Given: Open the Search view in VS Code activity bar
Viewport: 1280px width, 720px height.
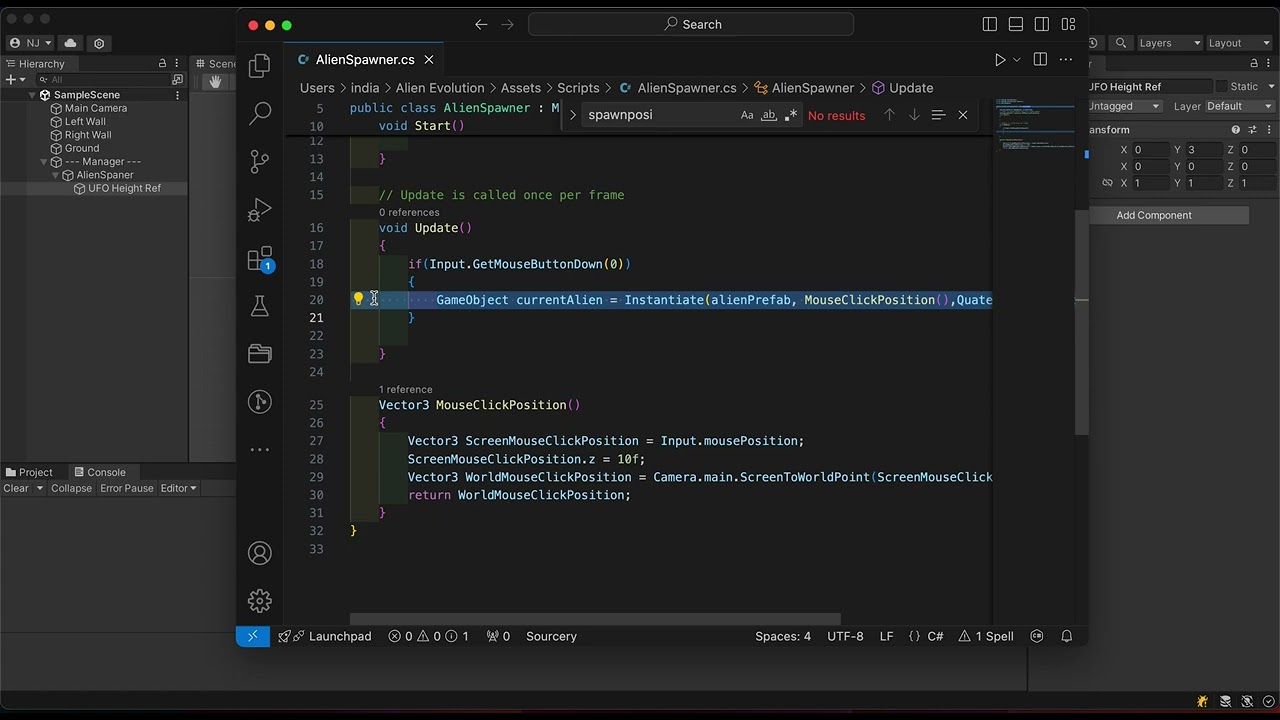Looking at the screenshot, I should (260, 113).
